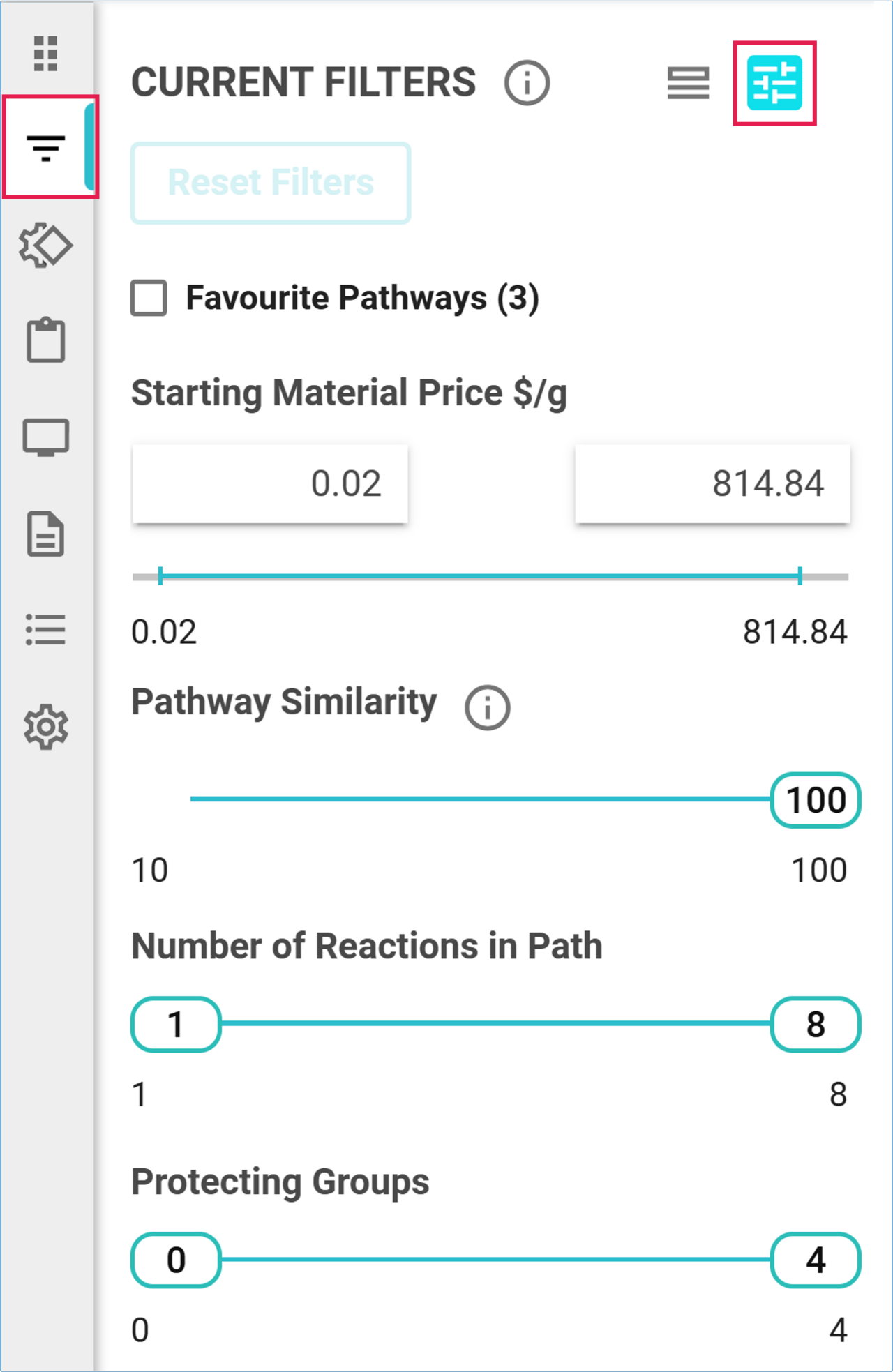Image resolution: width=893 pixels, height=1372 pixels.
Task: Click the grid apps icon in sidebar
Action: coord(46,53)
